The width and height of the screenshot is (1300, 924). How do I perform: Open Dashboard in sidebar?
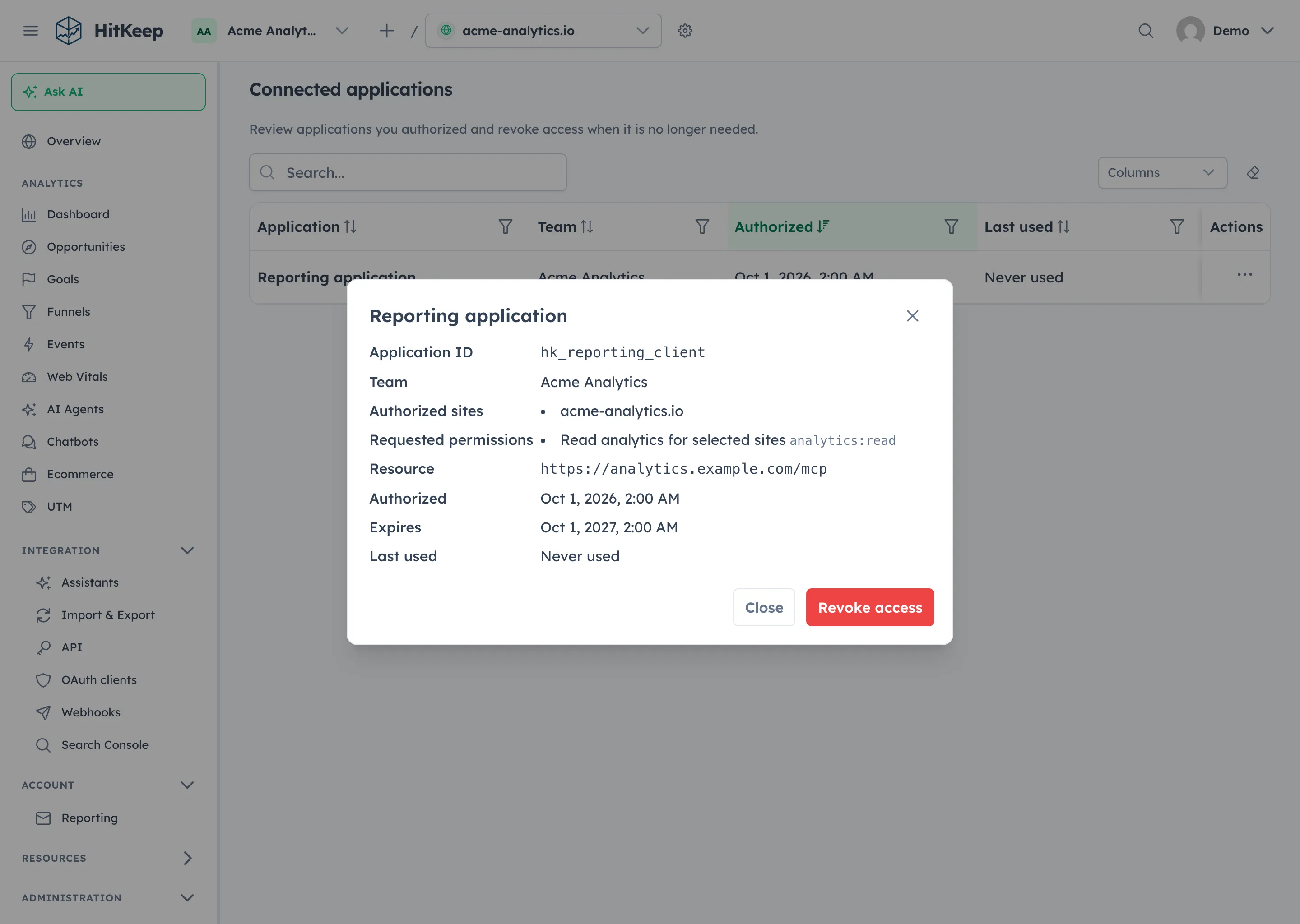click(x=108, y=214)
